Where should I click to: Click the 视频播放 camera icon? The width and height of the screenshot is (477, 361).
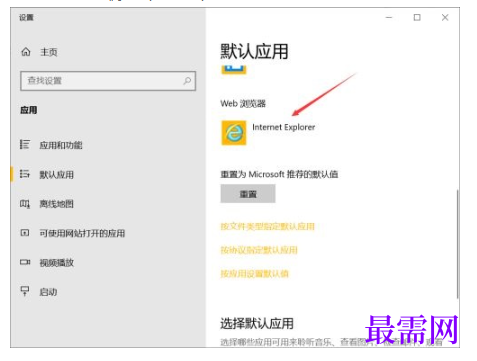coord(25,262)
